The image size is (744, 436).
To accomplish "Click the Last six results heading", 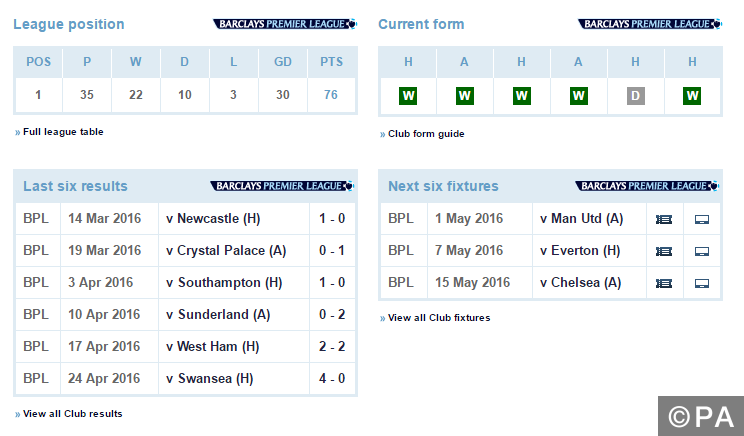I will coord(75,186).
